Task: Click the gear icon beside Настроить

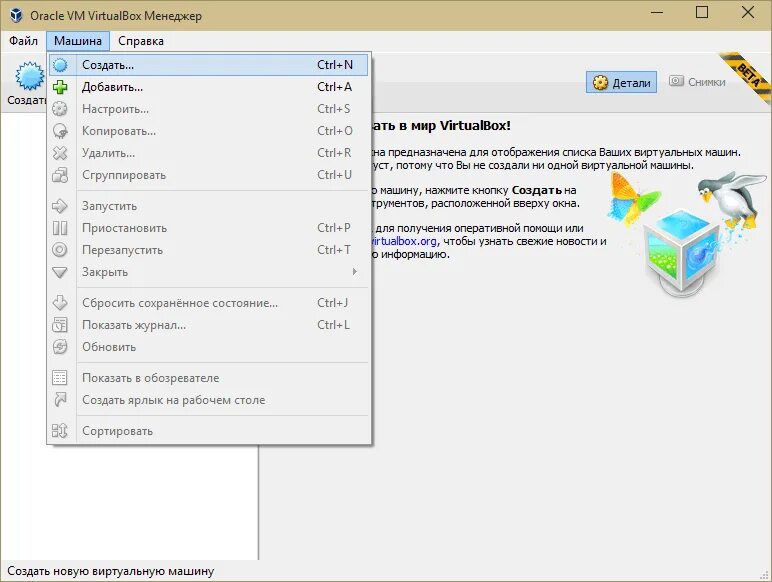Action: pos(60,109)
